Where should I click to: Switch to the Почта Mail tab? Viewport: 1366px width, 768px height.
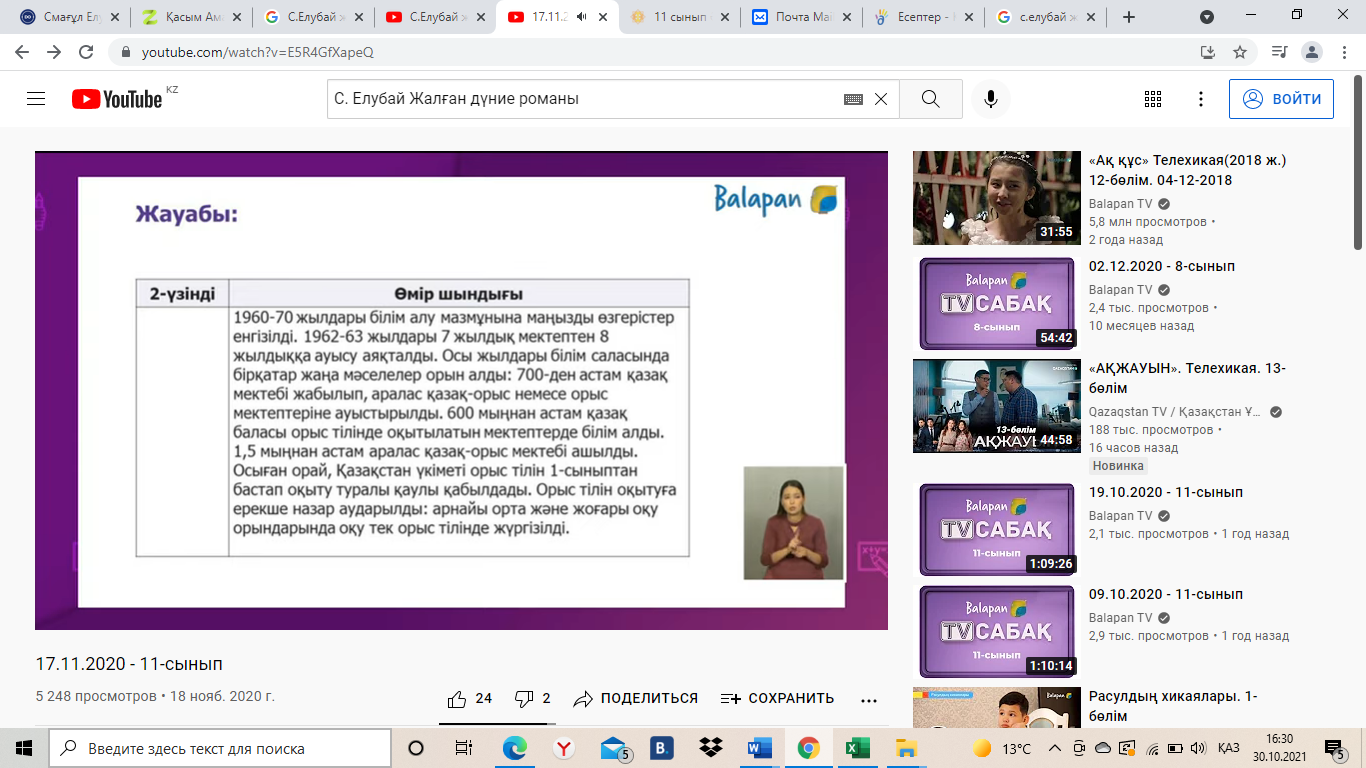pyautogui.click(x=801, y=17)
